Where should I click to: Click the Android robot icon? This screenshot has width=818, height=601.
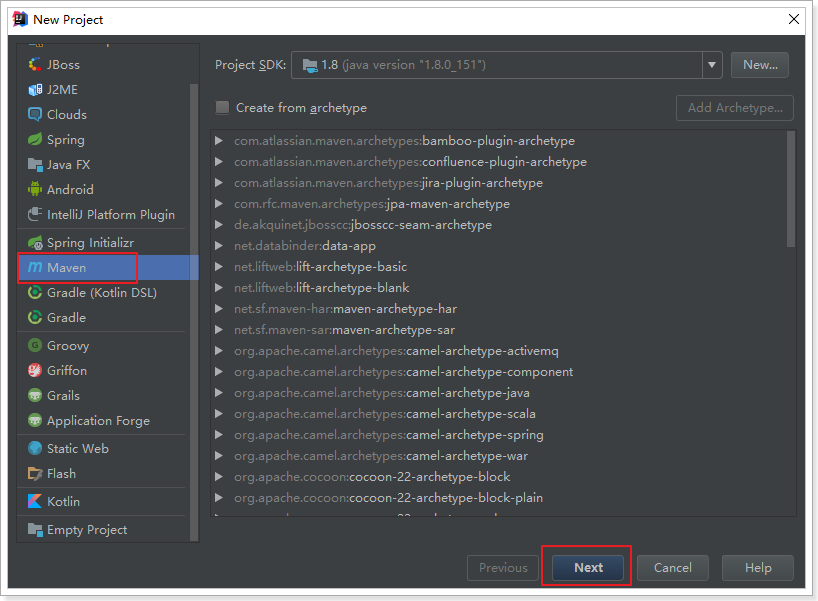[35, 190]
